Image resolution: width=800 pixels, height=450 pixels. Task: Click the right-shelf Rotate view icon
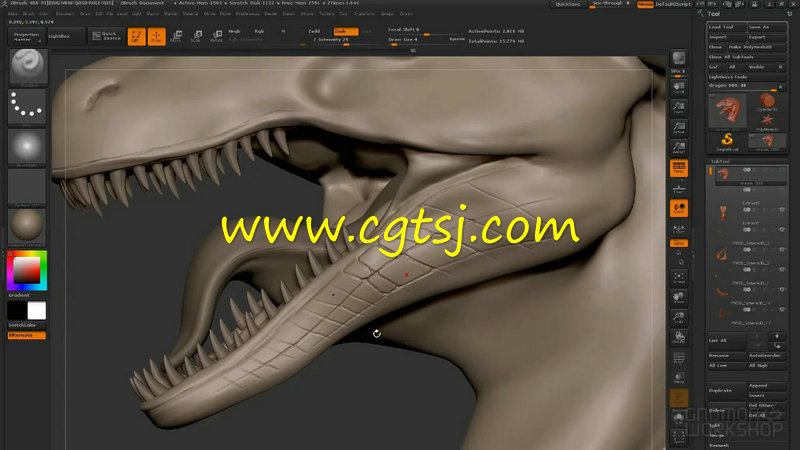[x=679, y=337]
